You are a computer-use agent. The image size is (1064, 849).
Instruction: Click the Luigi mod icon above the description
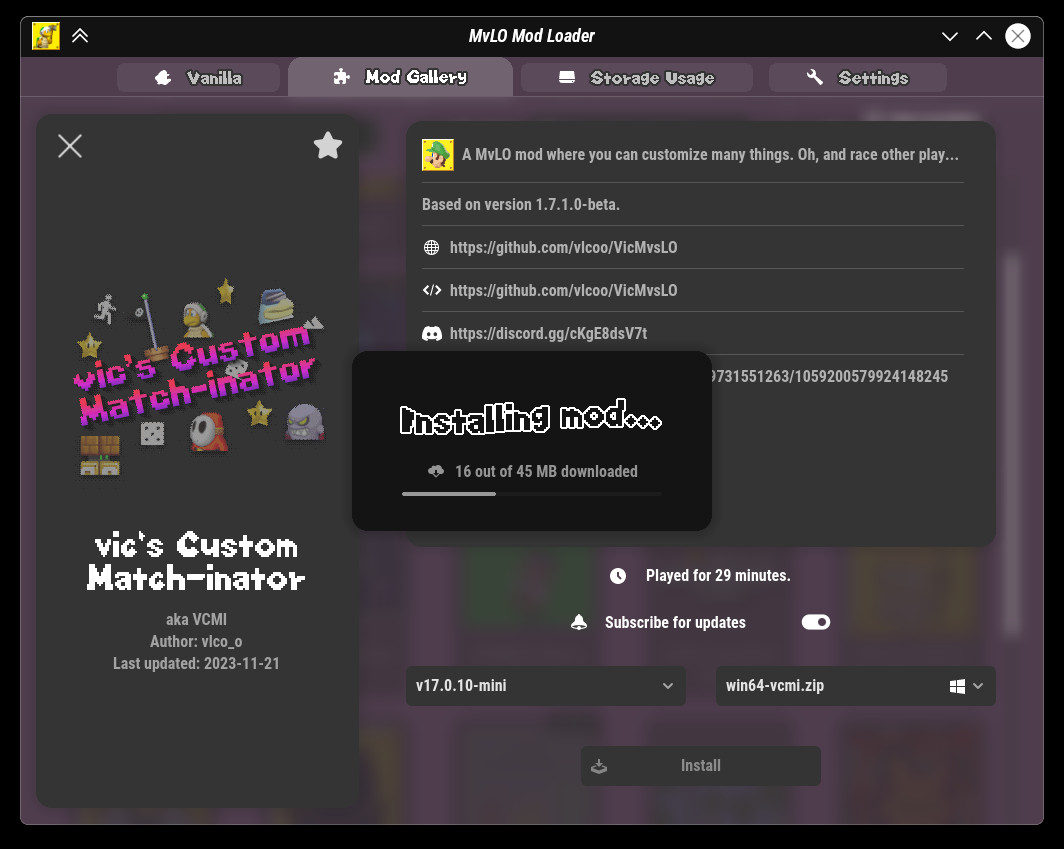pyautogui.click(x=438, y=154)
